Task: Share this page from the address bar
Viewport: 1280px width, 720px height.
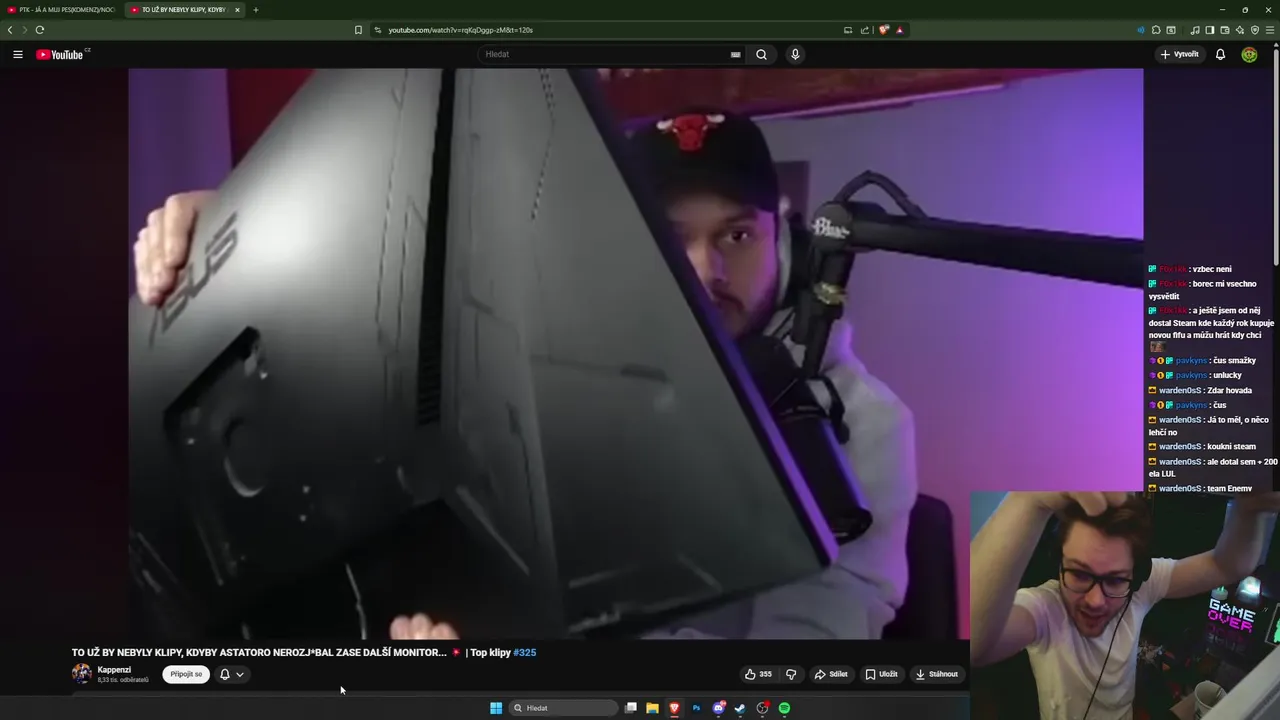Action: pyautogui.click(x=865, y=30)
